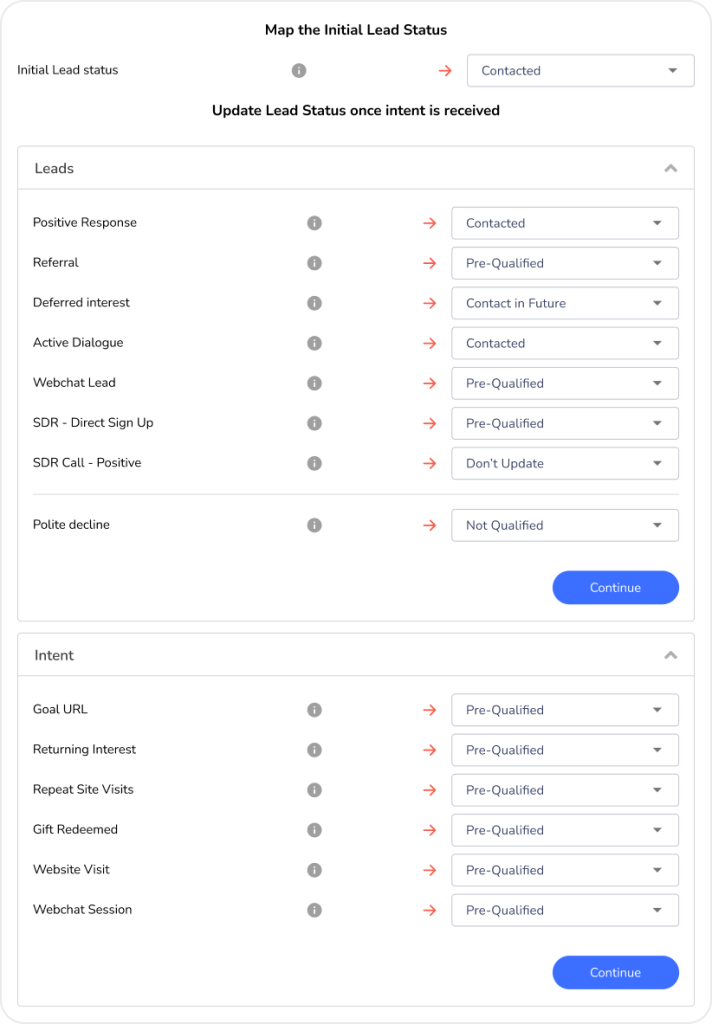Click info icon beside Positive Response
The height and width of the screenshot is (1024, 712).
coord(314,223)
